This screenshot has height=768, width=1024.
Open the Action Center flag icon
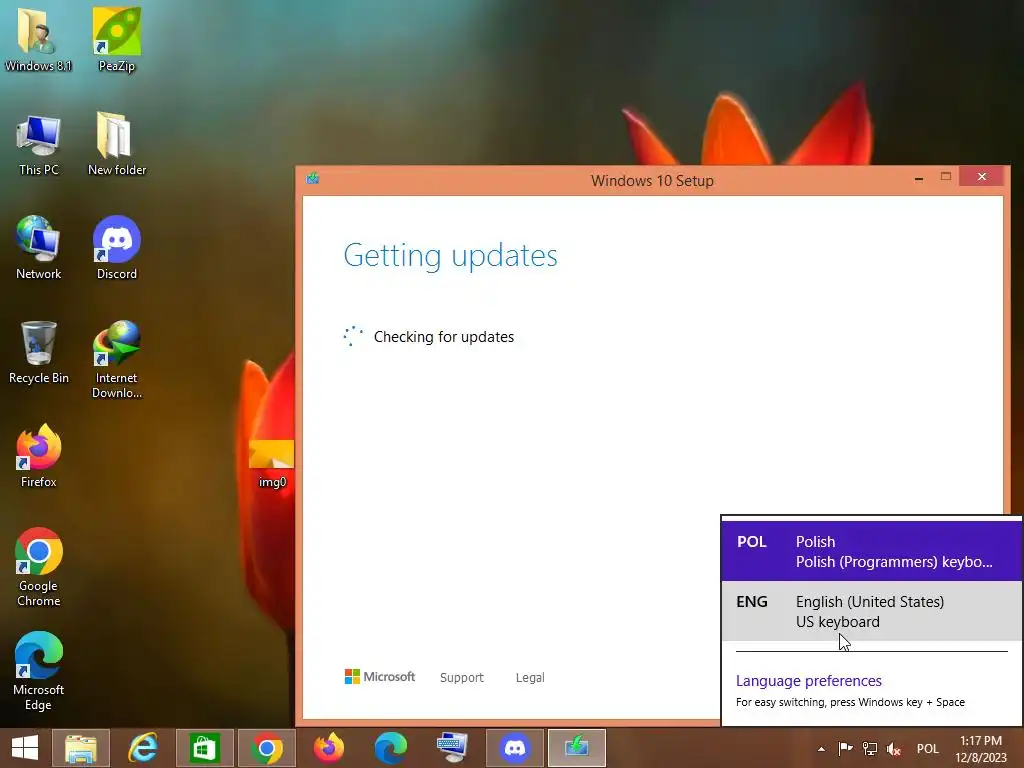point(845,748)
